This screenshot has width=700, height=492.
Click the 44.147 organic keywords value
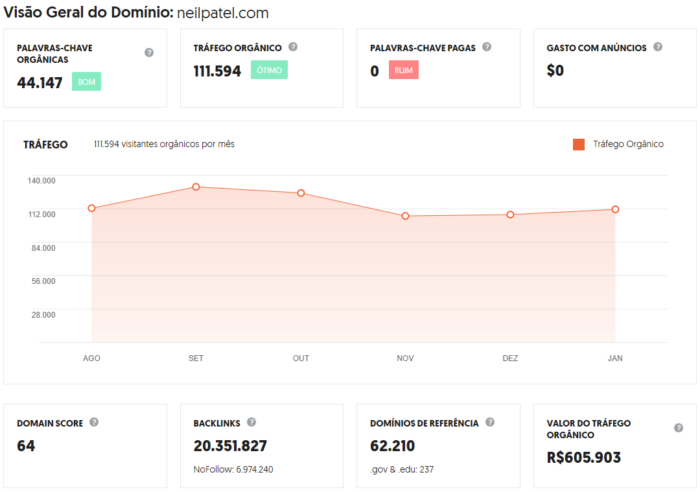[40, 83]
